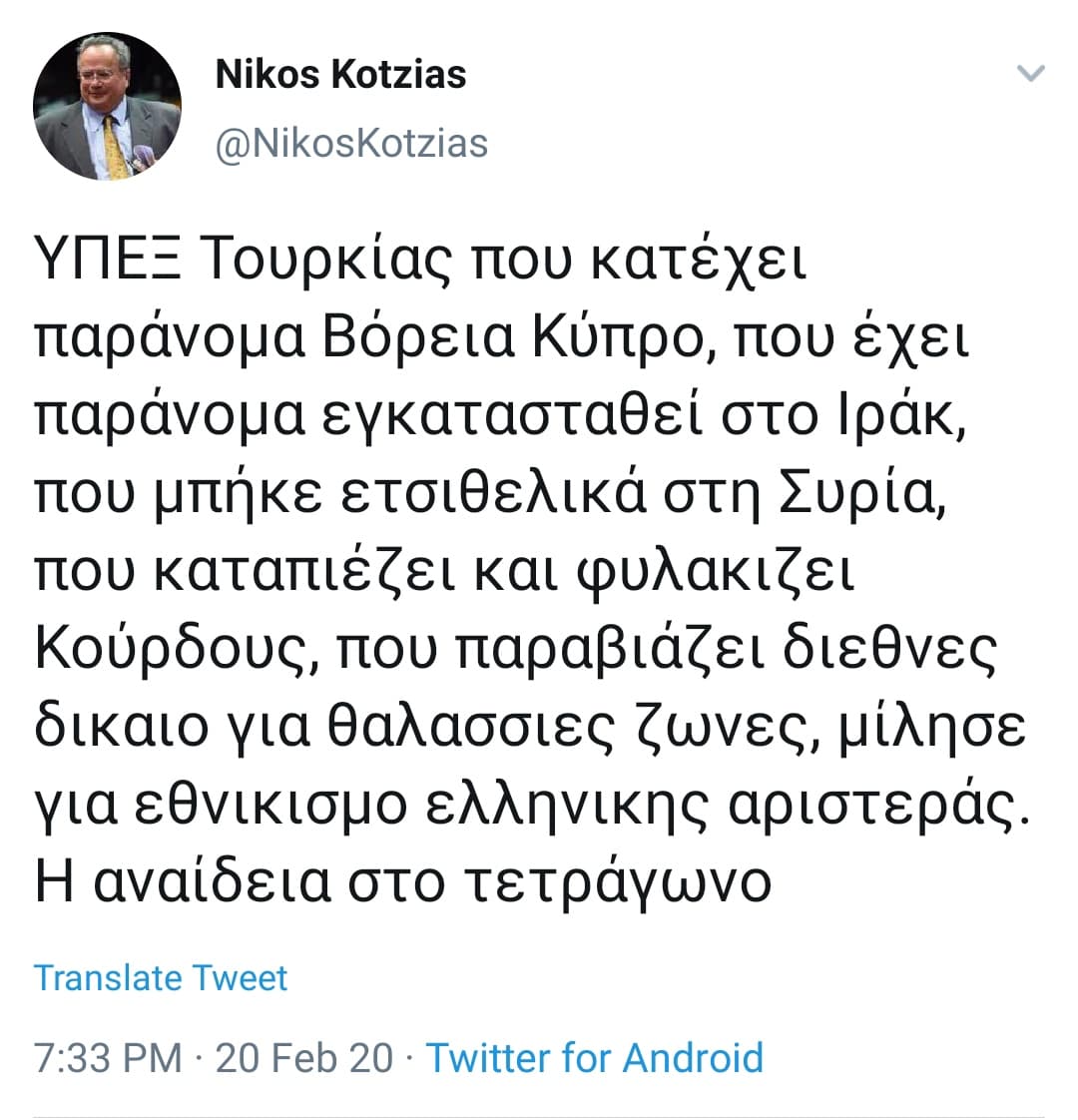Click the words θαλασσιες ζωνες in tweet
The height and width of the screenshot is (1120, 1078).
[x=564, y=730]
